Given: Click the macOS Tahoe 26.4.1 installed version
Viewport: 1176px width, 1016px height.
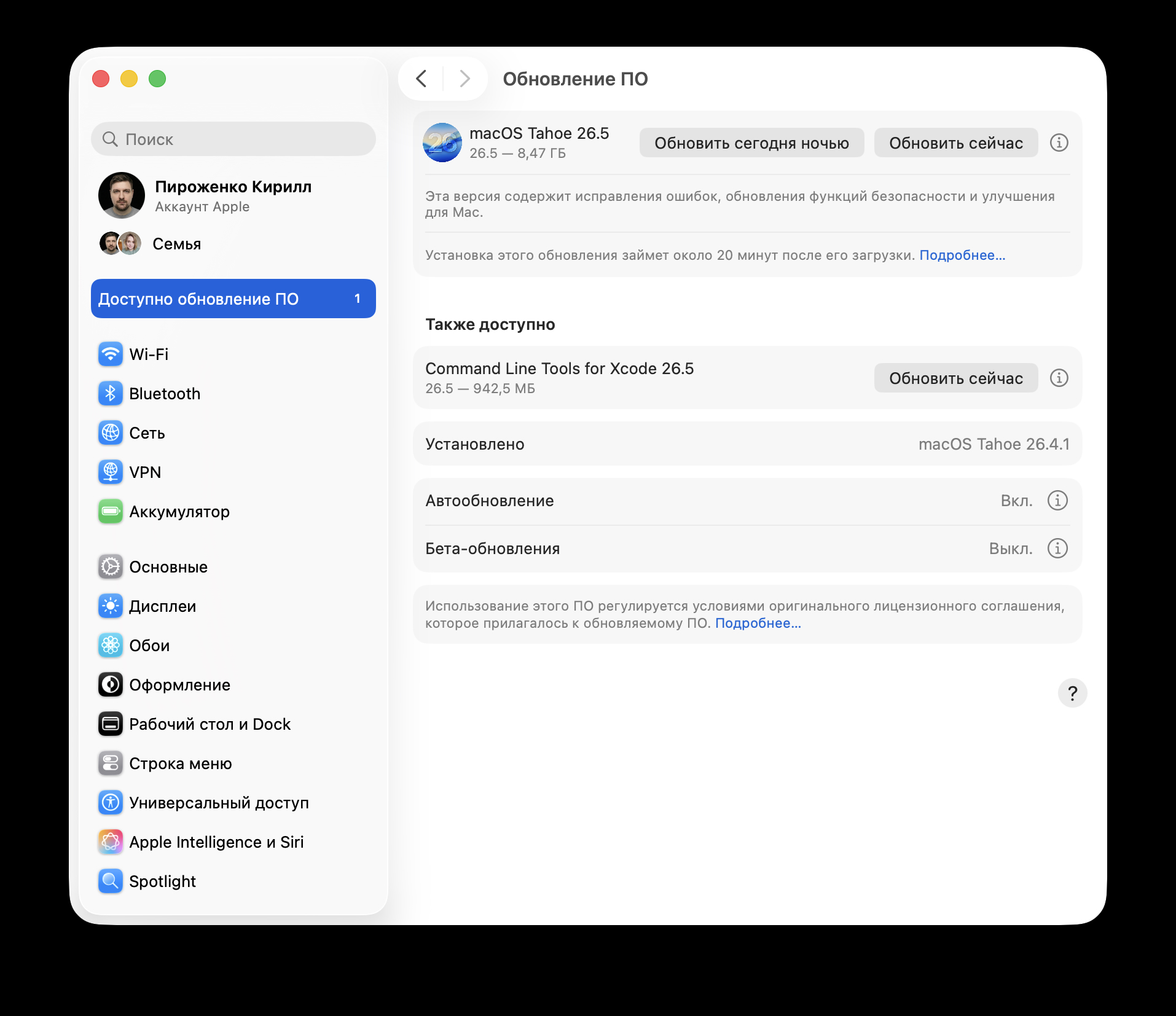Looking at the screenshot, I should click(994, 444).
